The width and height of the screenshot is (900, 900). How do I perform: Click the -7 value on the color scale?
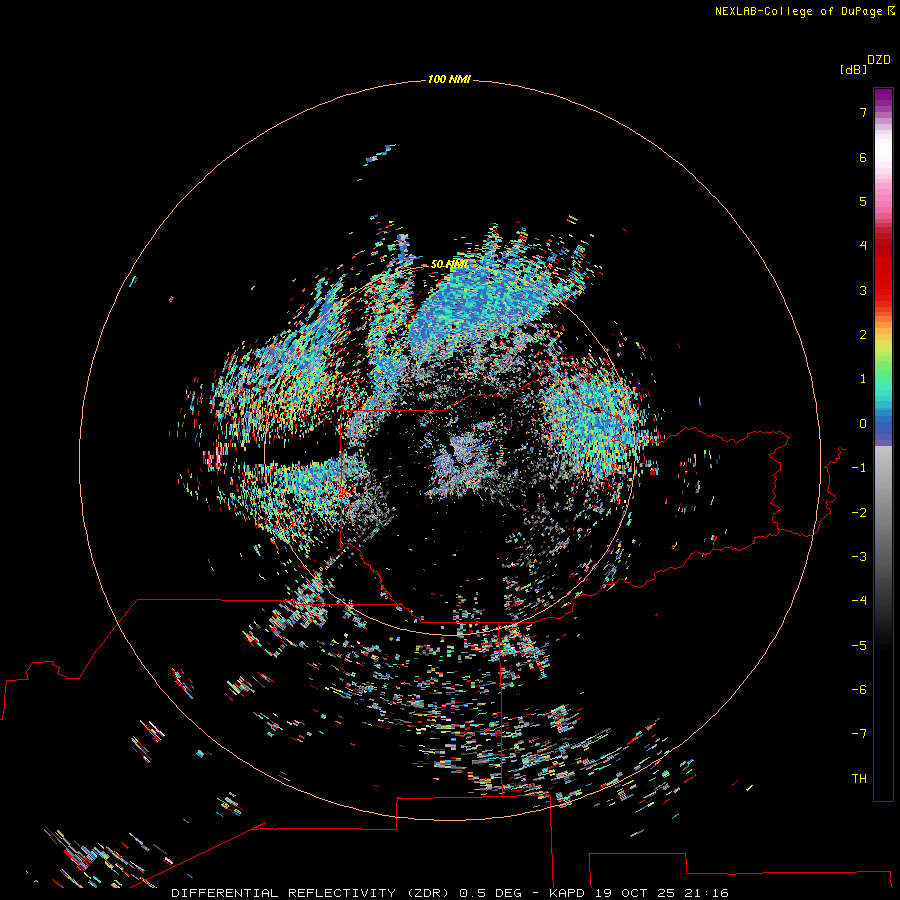859,734
